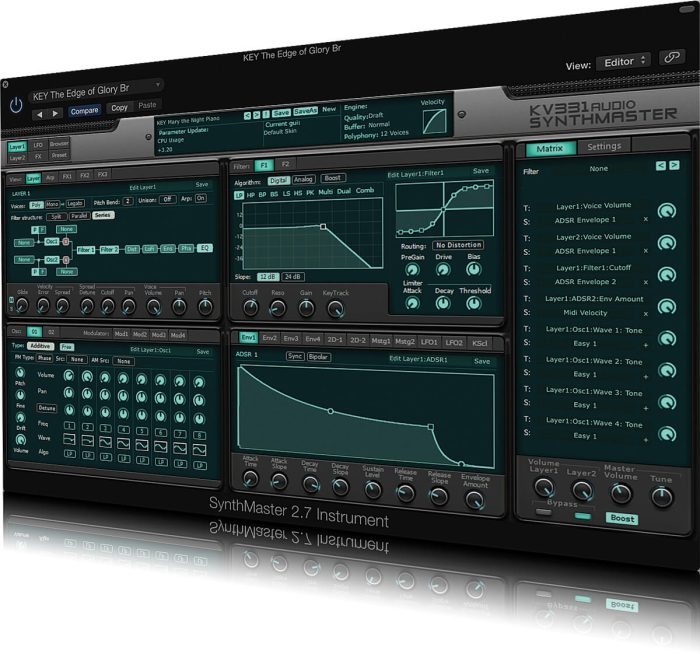This screenshot has height=654, width=700.
Task: Select Digital filter algorithm
Action: [x=278, y=180]
